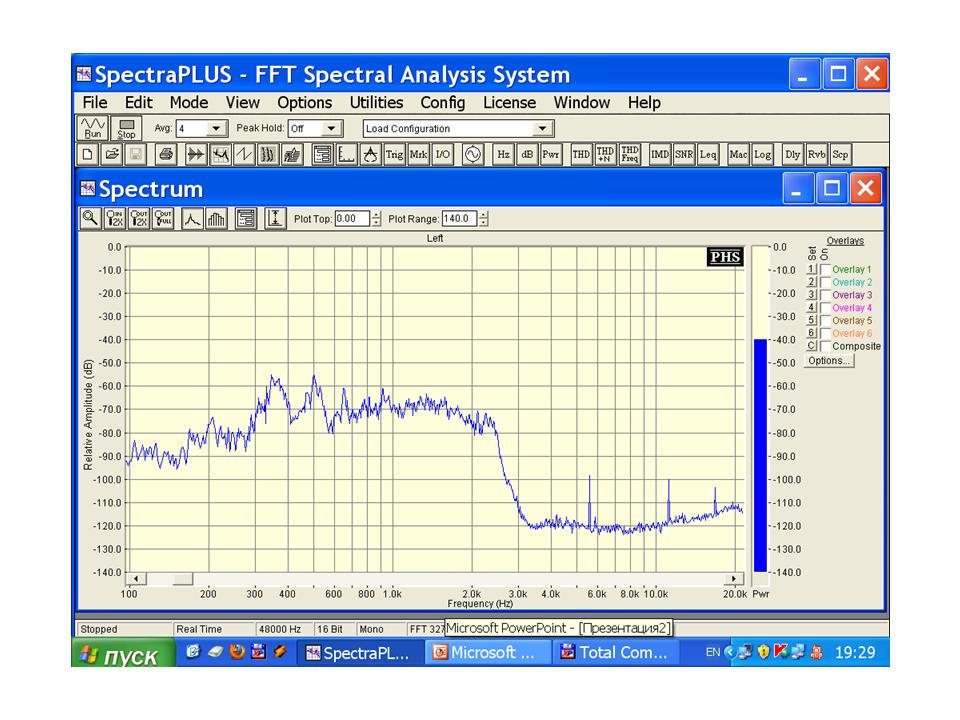Enable the Overlay 1 checkbox
This screenshot has width=960, height=720.
(x=825, y=269)
